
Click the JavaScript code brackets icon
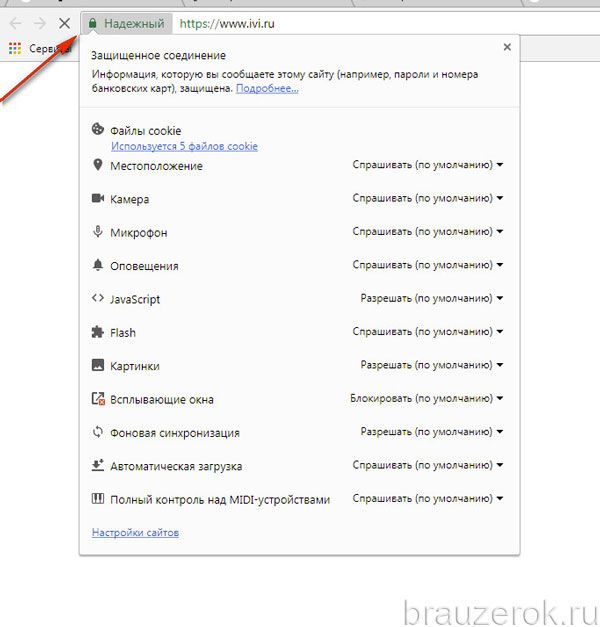click(98, 298)
